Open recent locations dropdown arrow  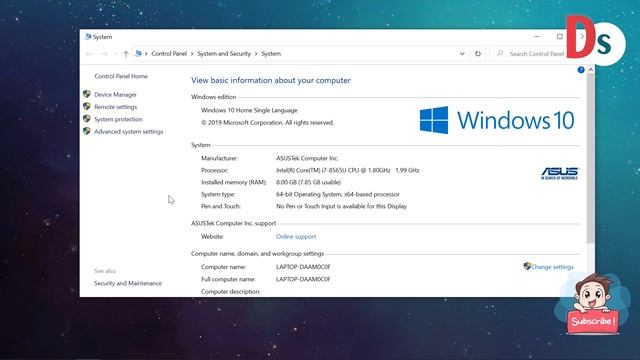pyautogui.click(x=116, y=54)
